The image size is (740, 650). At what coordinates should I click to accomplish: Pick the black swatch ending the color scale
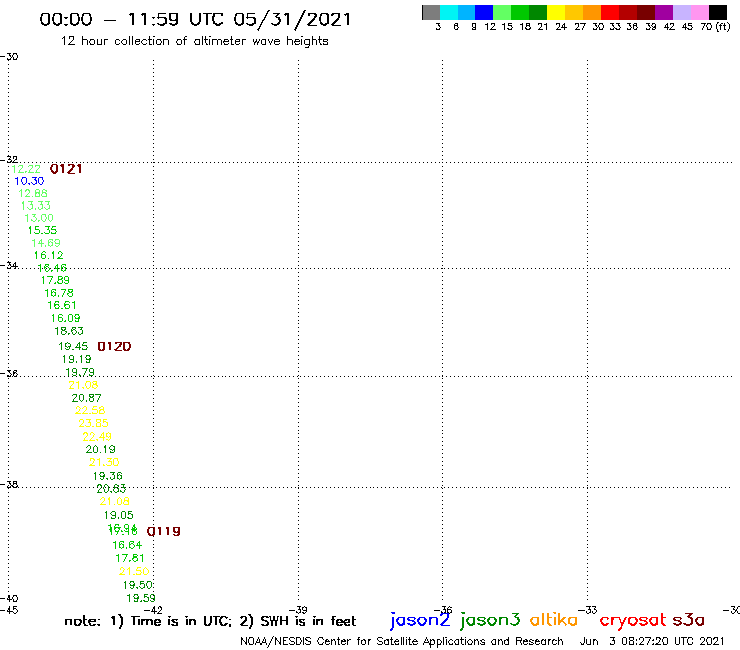[718, 12]
